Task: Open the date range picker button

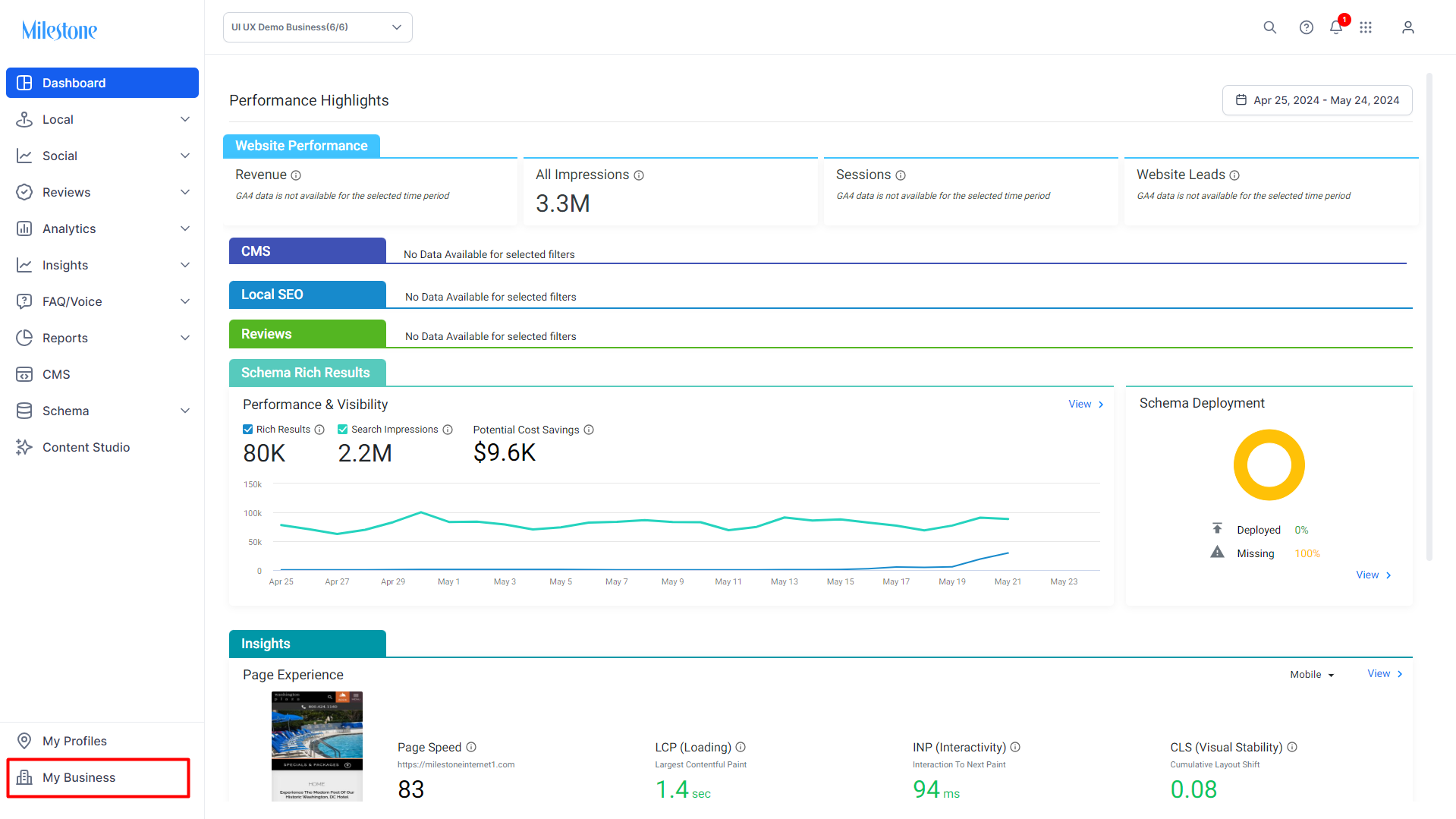Action: [1317, 100]
